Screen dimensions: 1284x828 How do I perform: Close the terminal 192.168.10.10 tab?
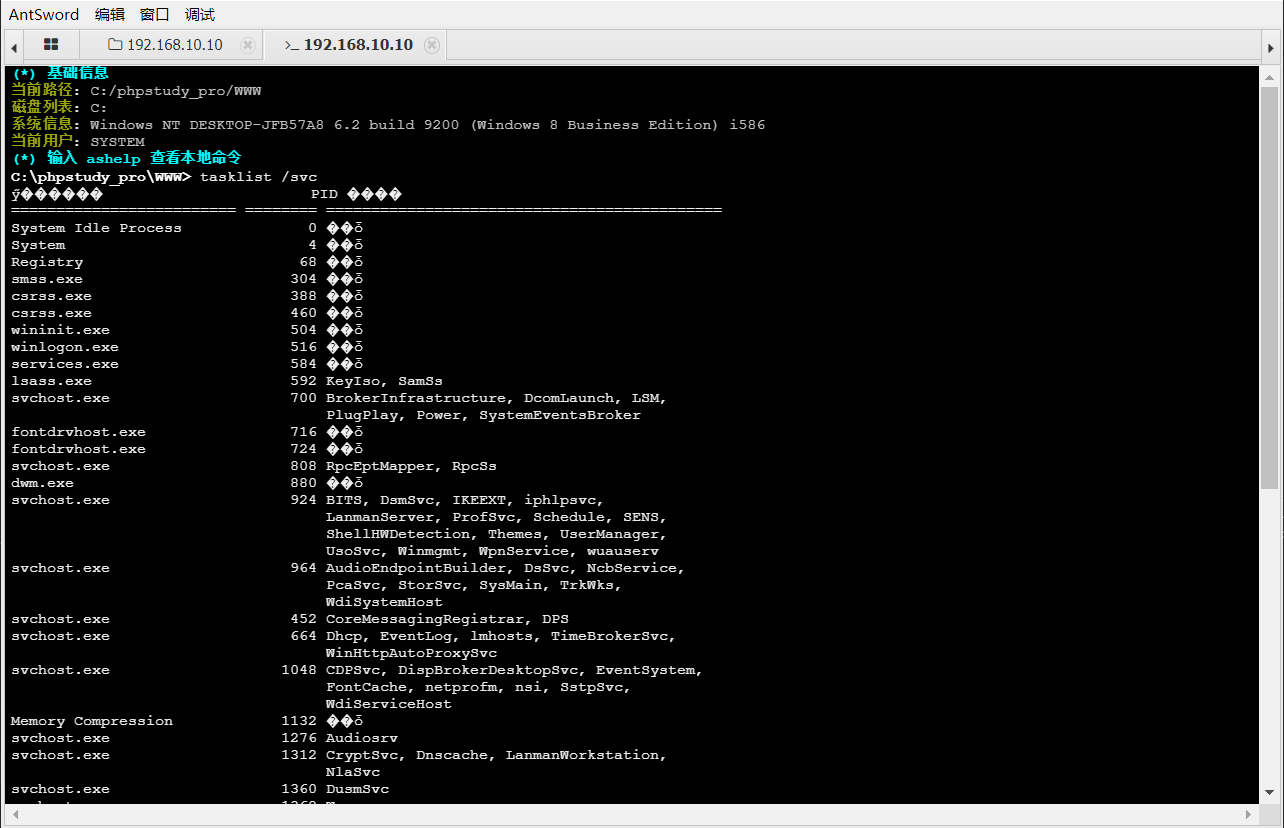coord(431,45)
